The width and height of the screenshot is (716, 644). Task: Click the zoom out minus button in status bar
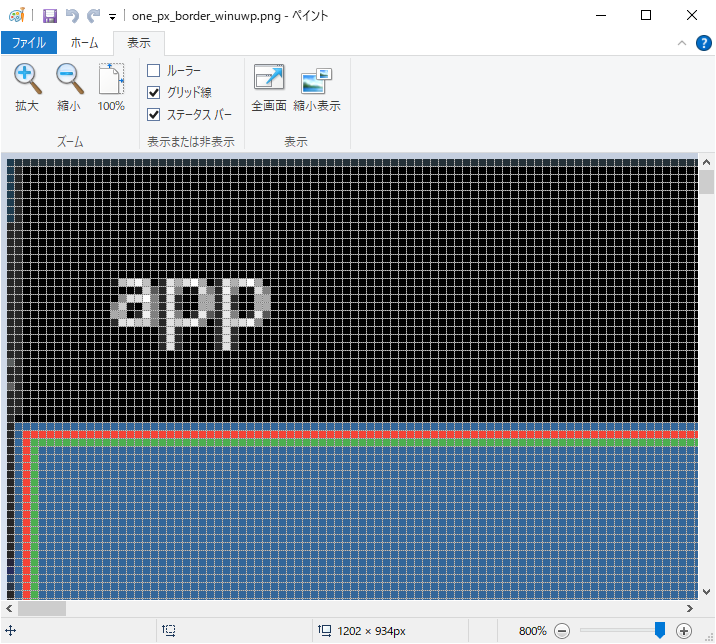[x=562, y=631]
